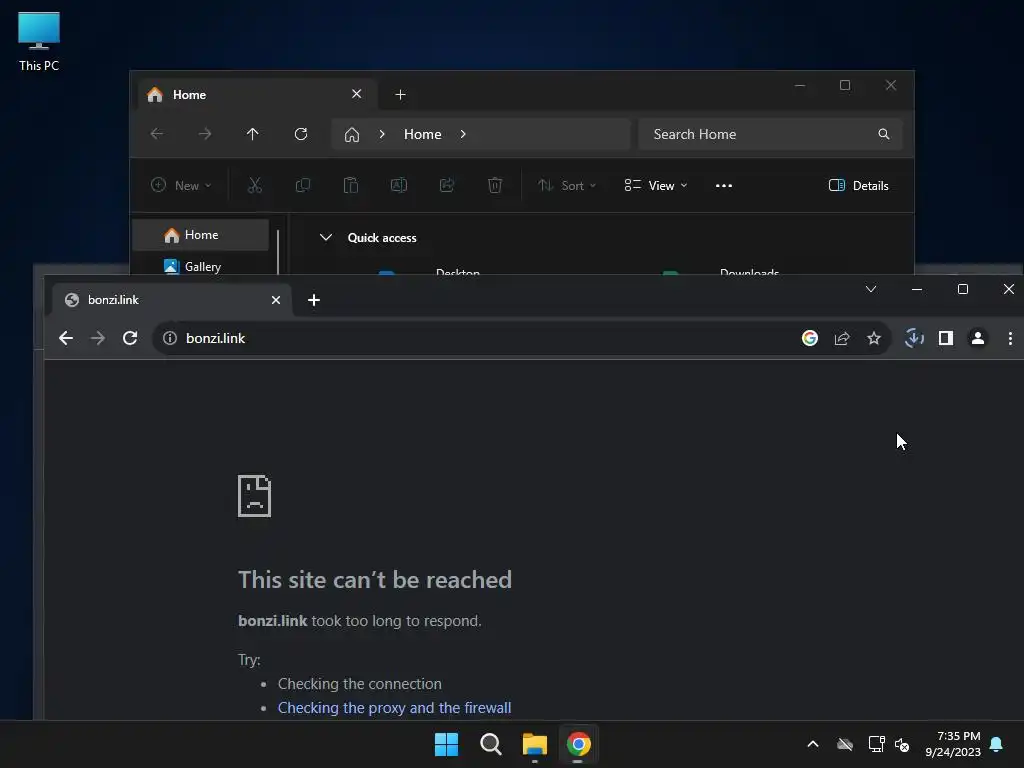Select the bonzi.link tab
This screenshot has height=768, width=1024.
click(171, 300)
